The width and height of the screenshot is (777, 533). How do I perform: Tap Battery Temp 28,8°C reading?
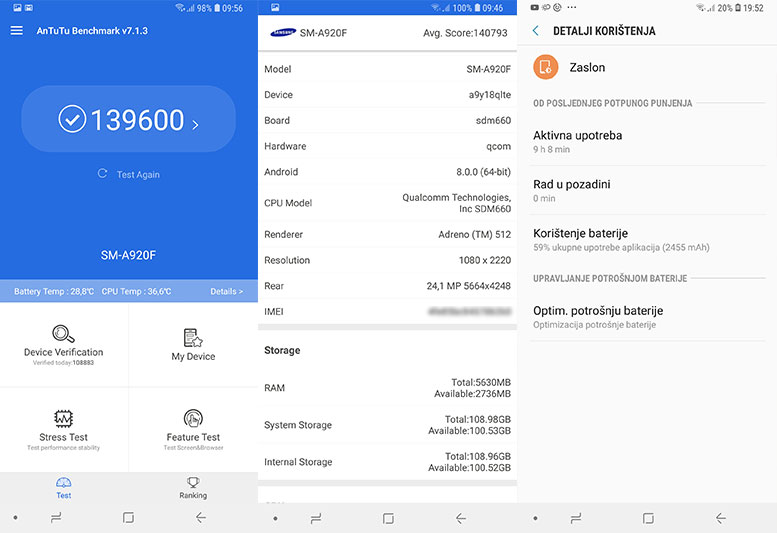click(54, 291)
